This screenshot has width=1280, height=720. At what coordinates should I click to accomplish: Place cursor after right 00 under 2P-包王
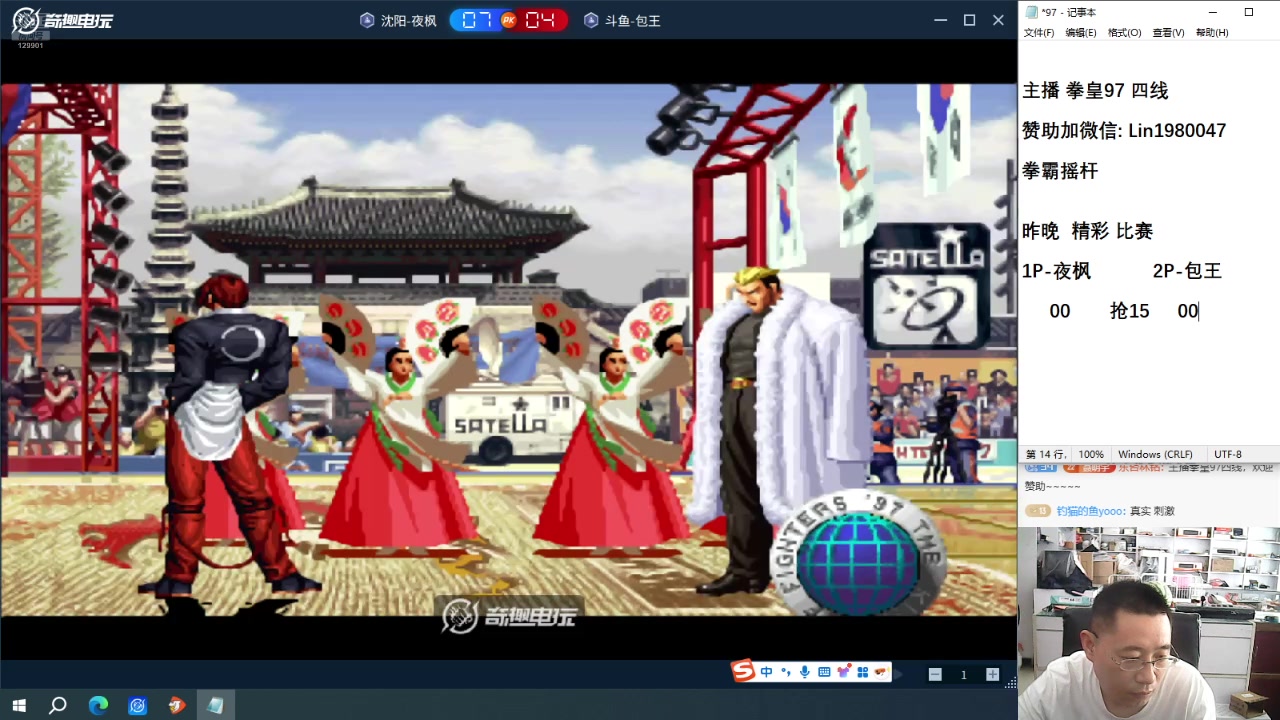pos(1198,311)
